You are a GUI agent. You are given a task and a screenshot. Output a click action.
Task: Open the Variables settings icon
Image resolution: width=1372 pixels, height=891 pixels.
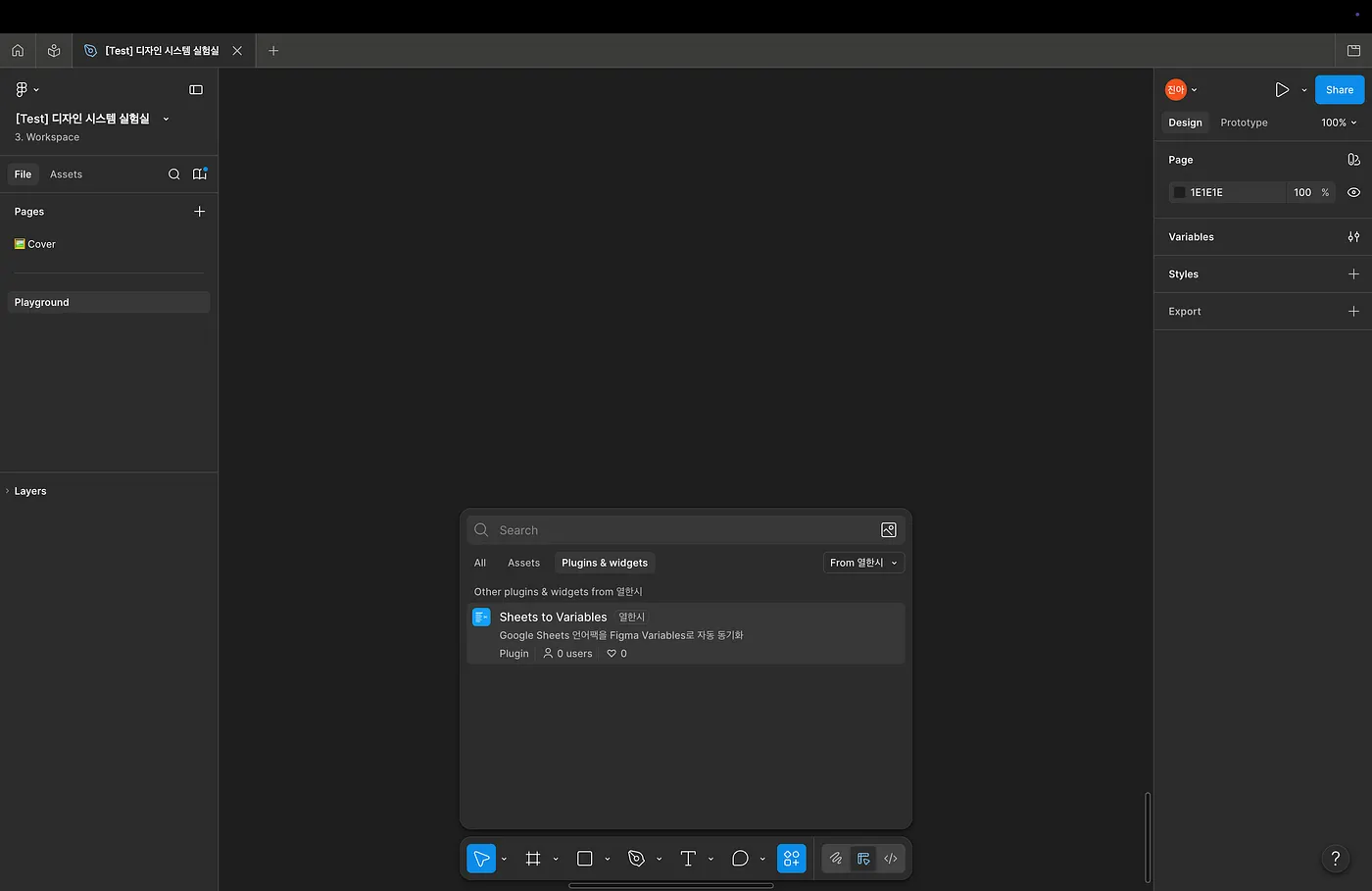coord(1353,237)
